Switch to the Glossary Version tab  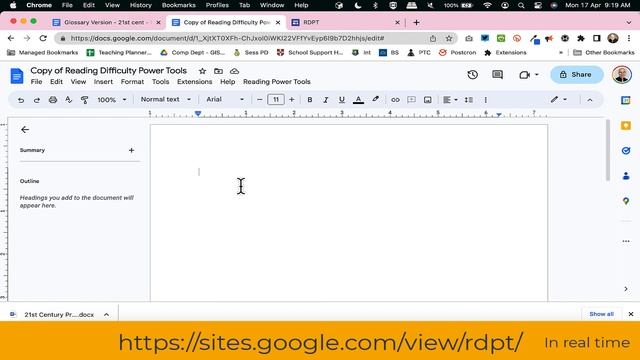click(108, 22)
